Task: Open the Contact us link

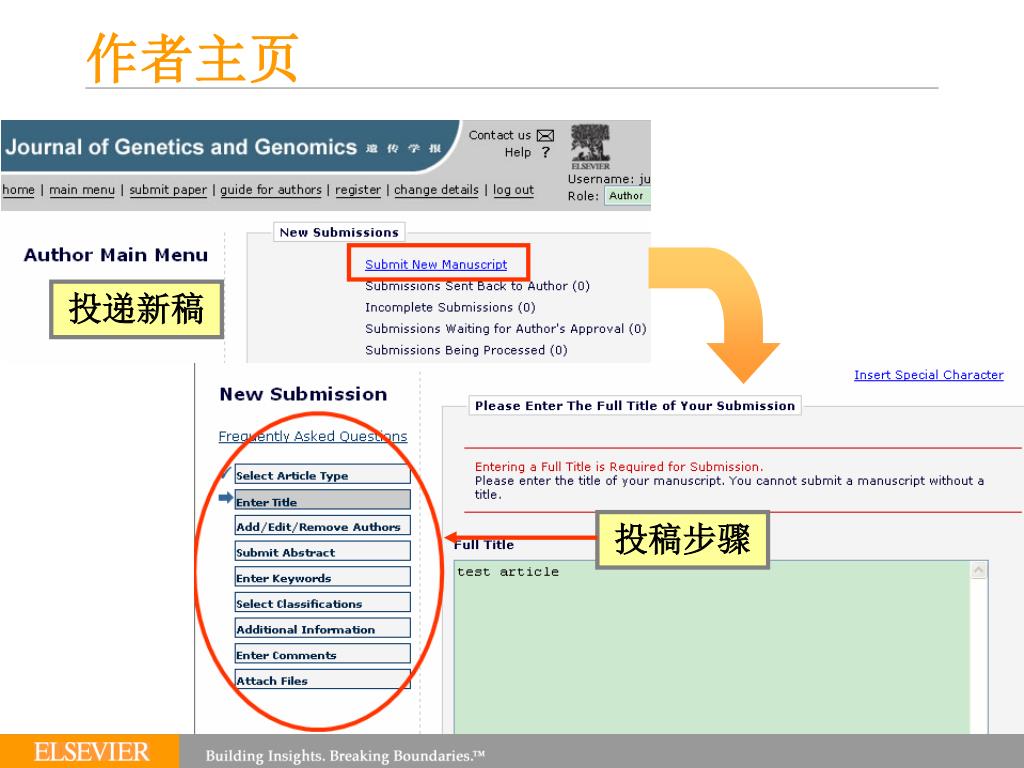Action: (x=500, y=135)
